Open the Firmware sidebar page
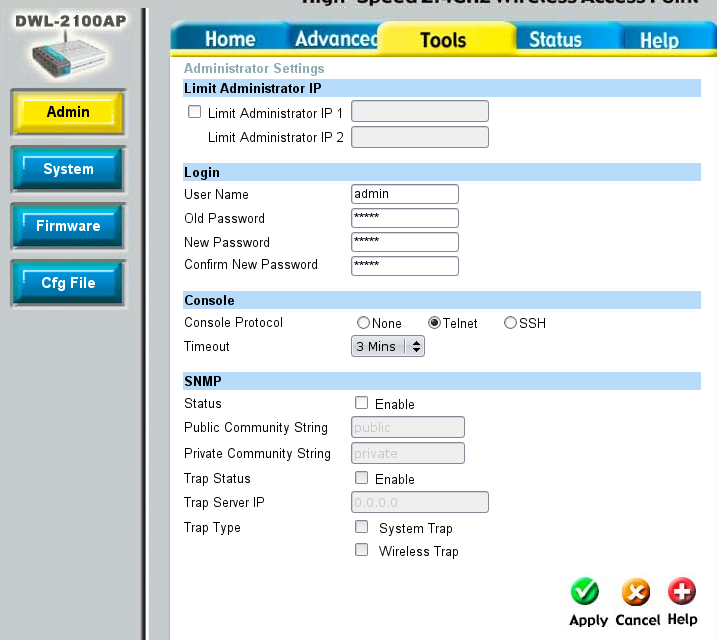 click(68, 226)
